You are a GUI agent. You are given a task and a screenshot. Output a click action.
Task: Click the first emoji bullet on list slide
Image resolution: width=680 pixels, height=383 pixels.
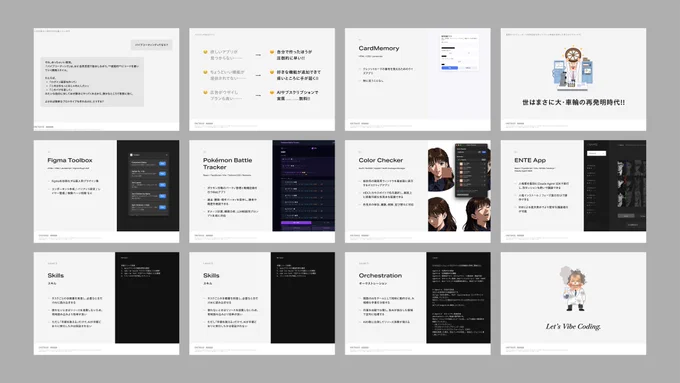(205, 52)
